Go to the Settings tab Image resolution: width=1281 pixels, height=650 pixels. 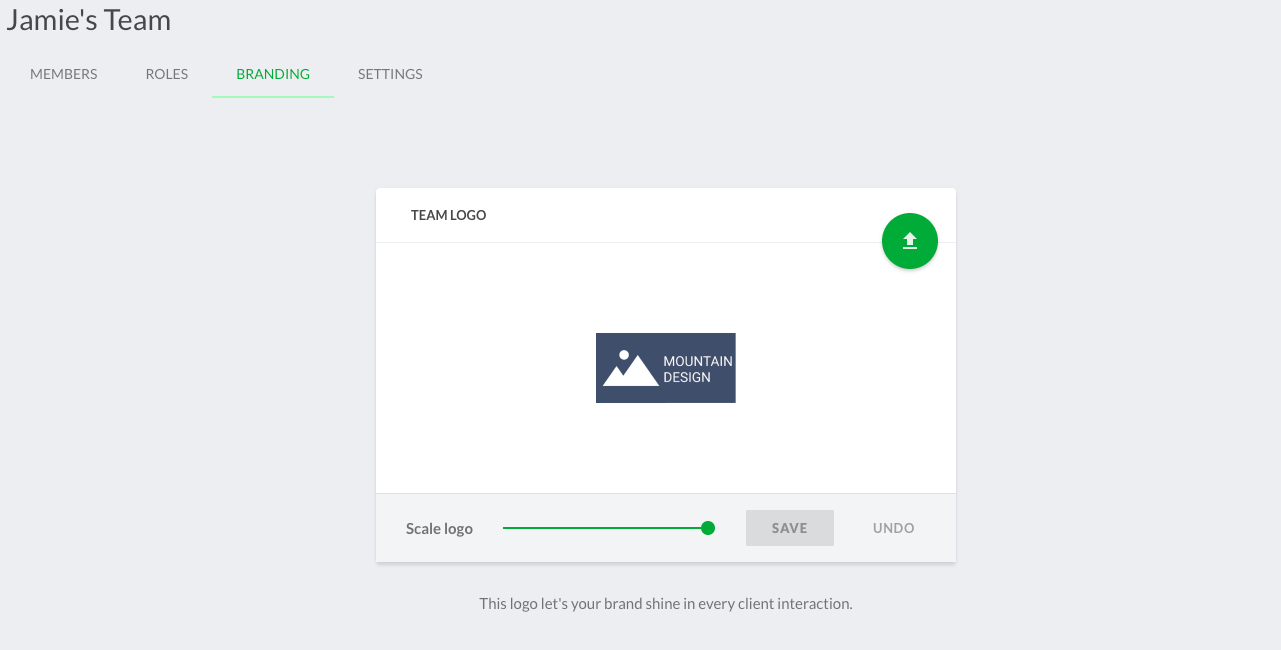[390, 74]
